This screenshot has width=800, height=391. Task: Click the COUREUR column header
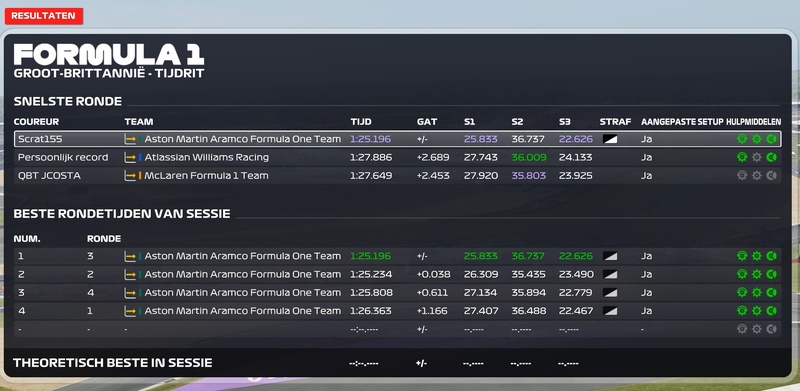click(36, 122)
